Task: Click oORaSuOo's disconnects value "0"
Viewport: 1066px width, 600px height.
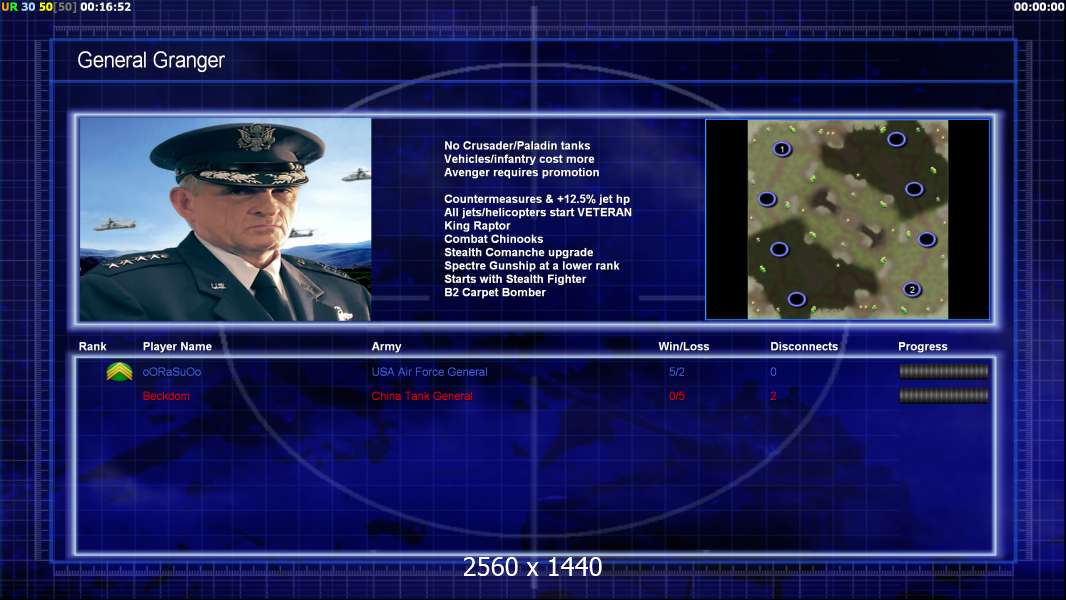Action: click(773, 372)
